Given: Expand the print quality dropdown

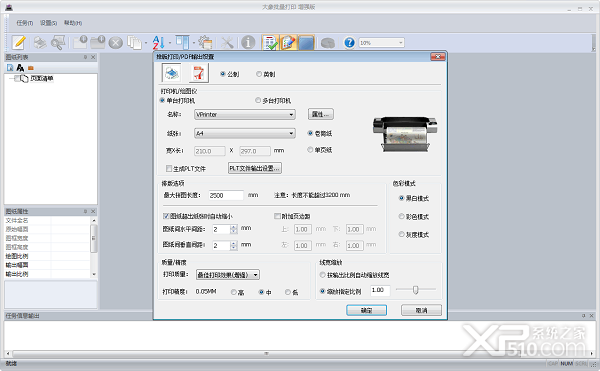Looking at the screenshot, I should [228, 275].
